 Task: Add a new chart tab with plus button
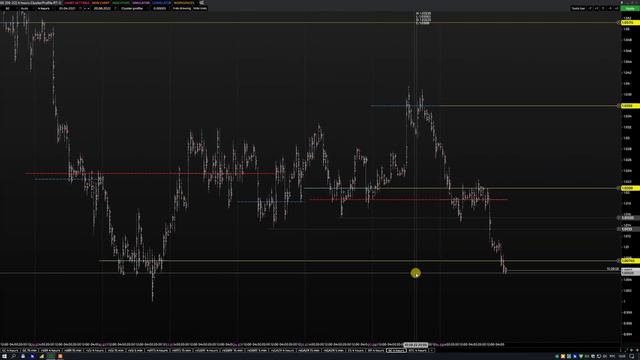[x=432, y=350]
